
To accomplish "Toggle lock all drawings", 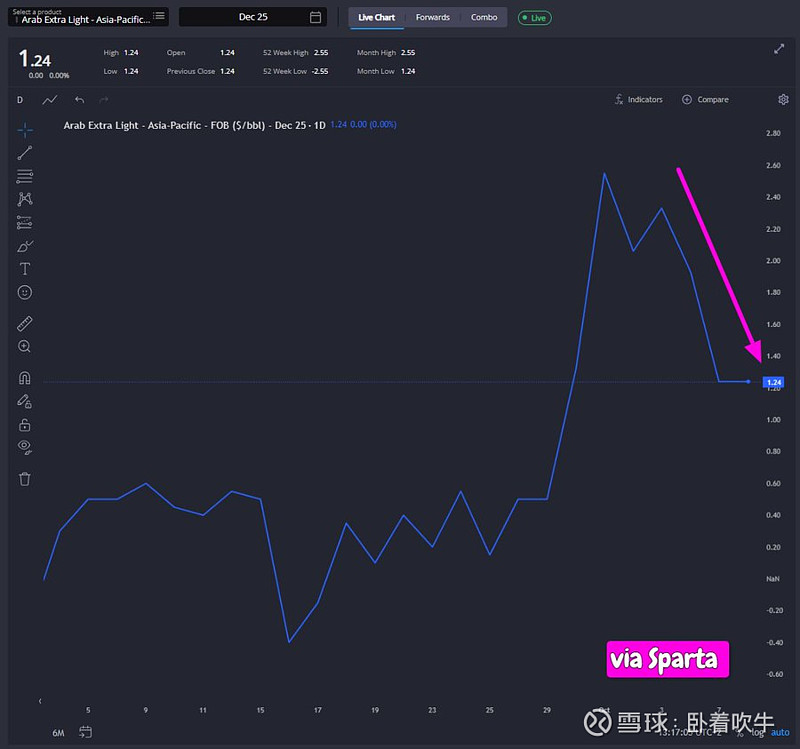I will [25, 425].
